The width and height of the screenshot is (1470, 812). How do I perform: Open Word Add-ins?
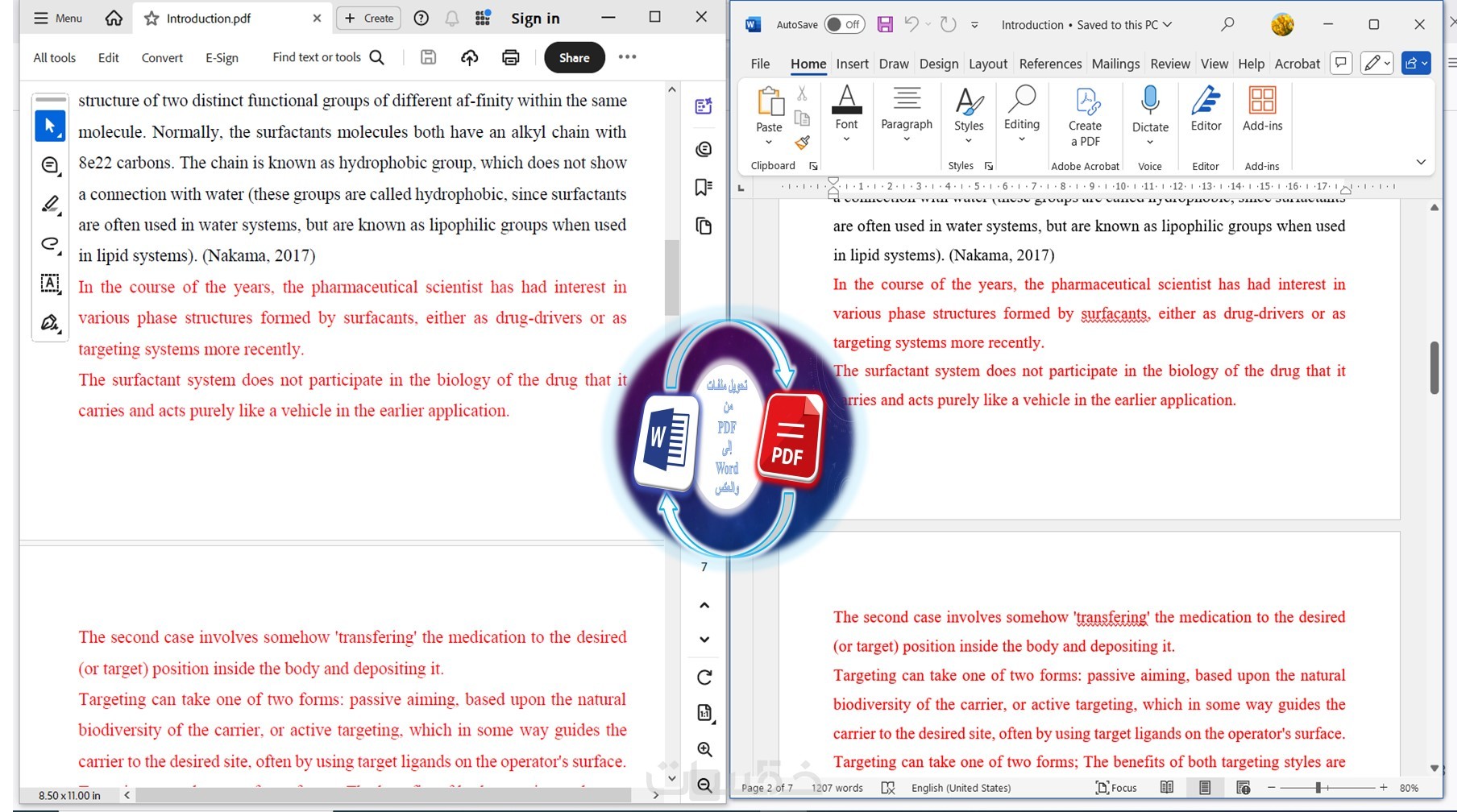tap(1262, 109)
